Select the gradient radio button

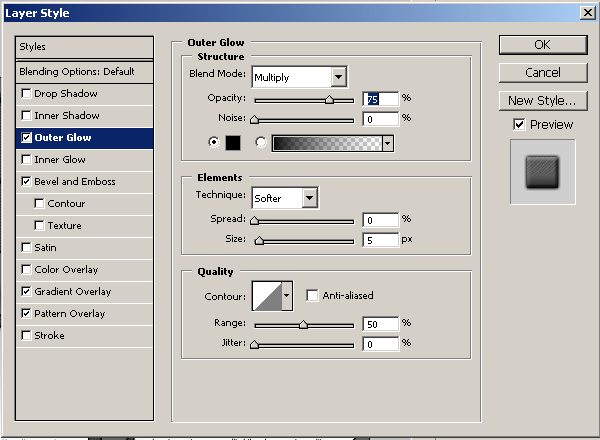(x=261, y=143)
